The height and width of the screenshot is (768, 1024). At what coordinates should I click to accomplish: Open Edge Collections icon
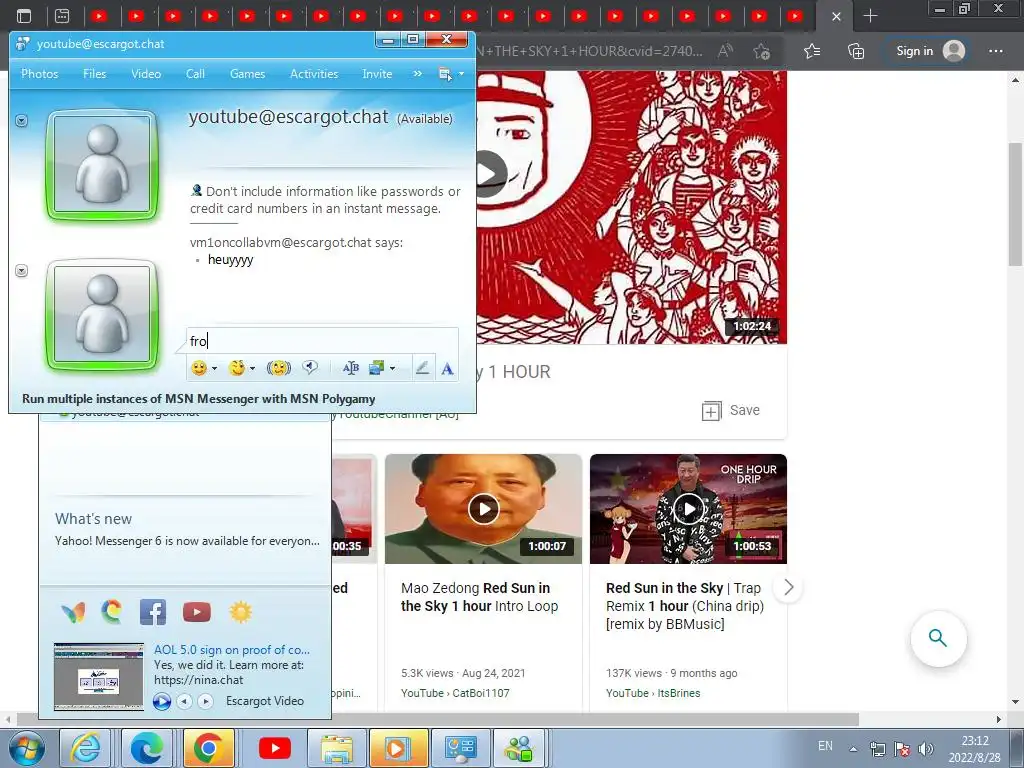click(x=856, y=51)
